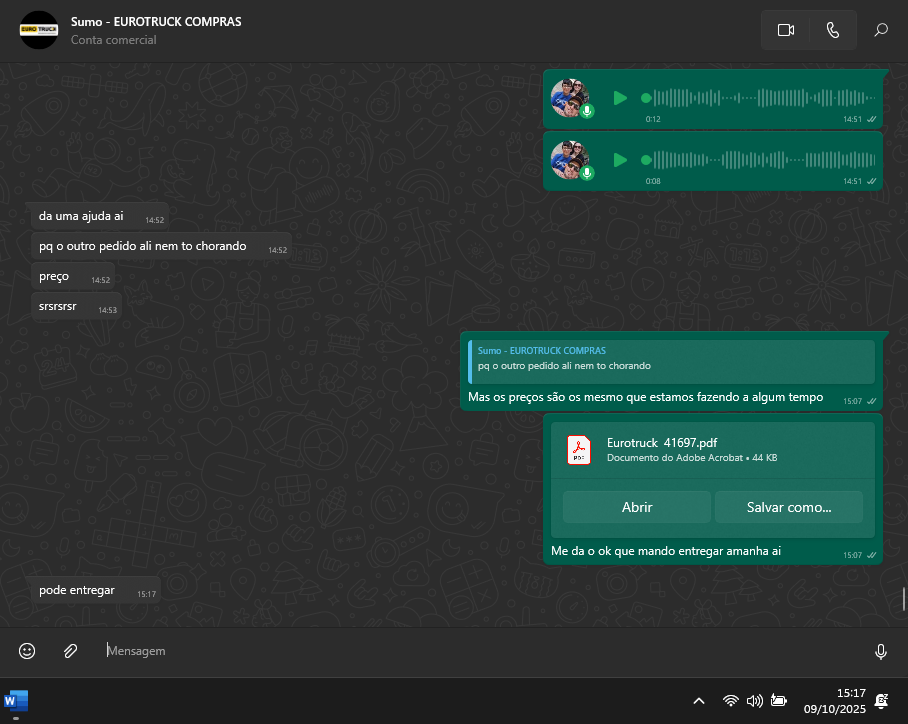The height and width of the screenshot is (724, 908).
Task: Click the paperclip attach icon
Action: [x=70, y=651]
